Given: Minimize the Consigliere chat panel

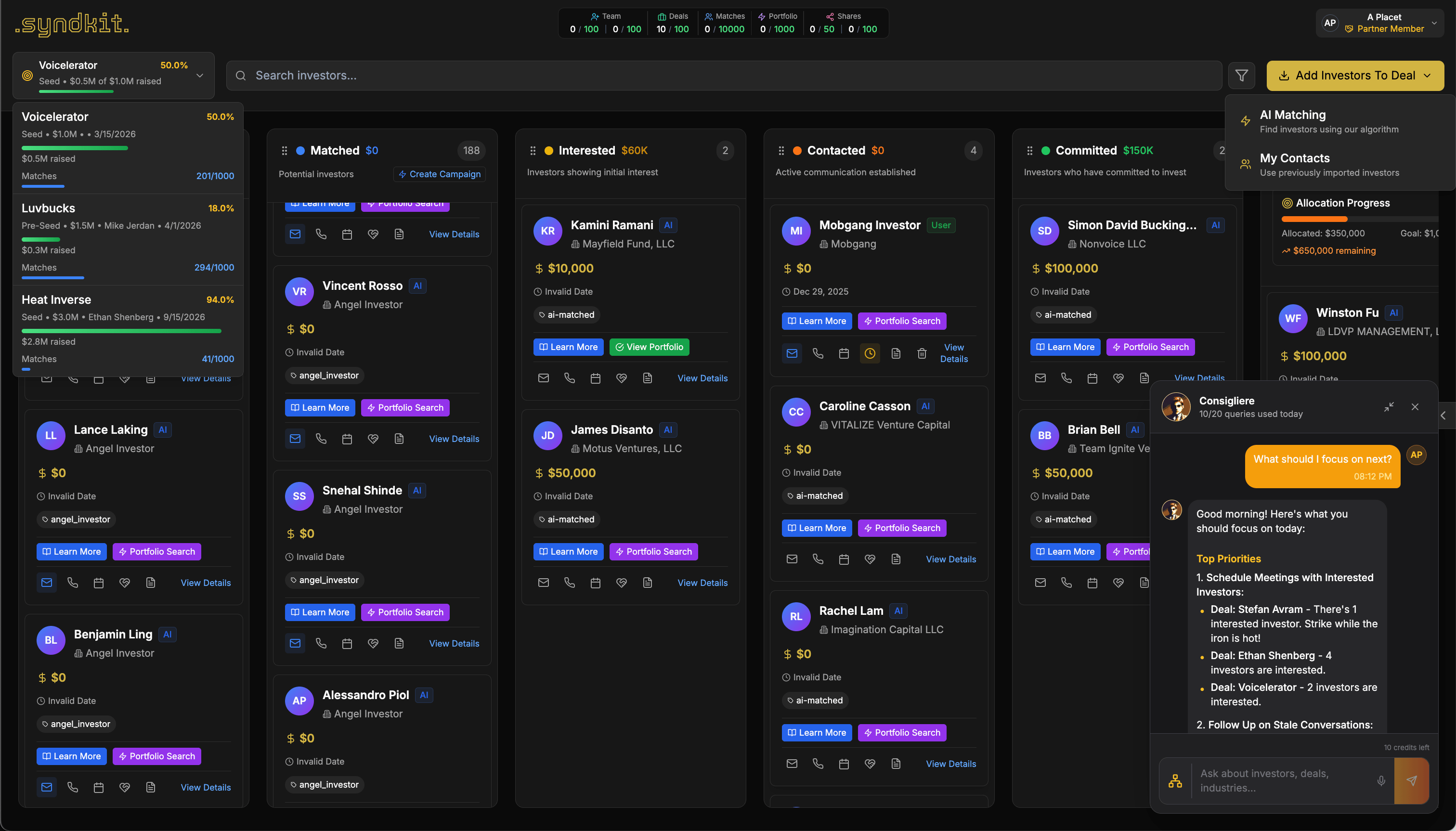Looking at the screenshot, I should pos(1389,406).
